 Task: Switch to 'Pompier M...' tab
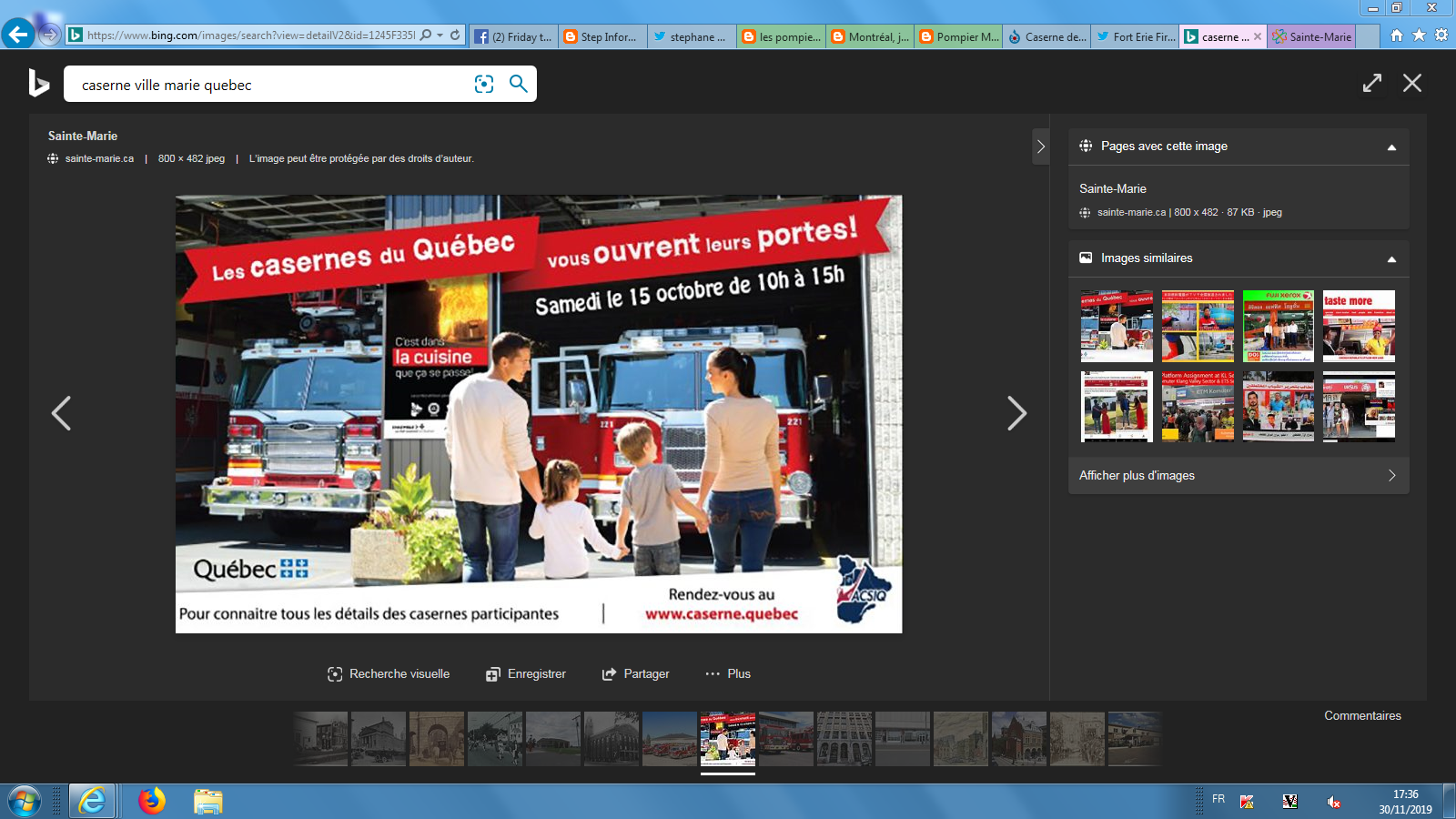pos(958,36)
